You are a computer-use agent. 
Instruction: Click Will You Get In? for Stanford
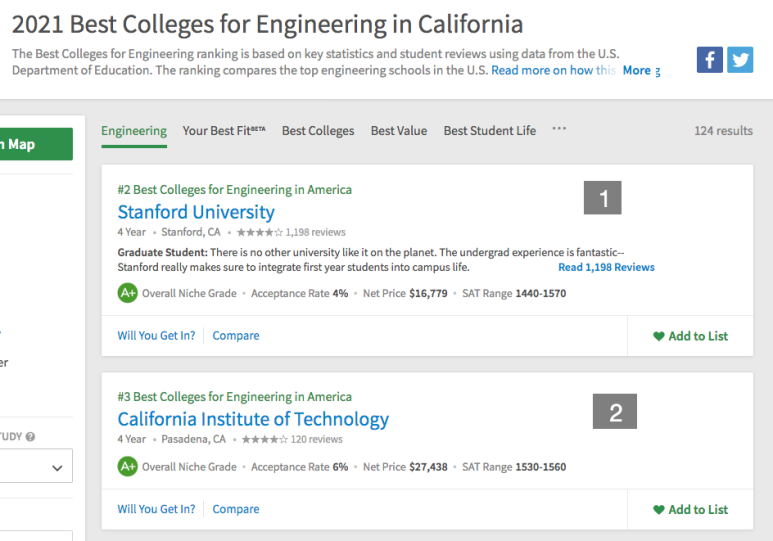point(156,336)
